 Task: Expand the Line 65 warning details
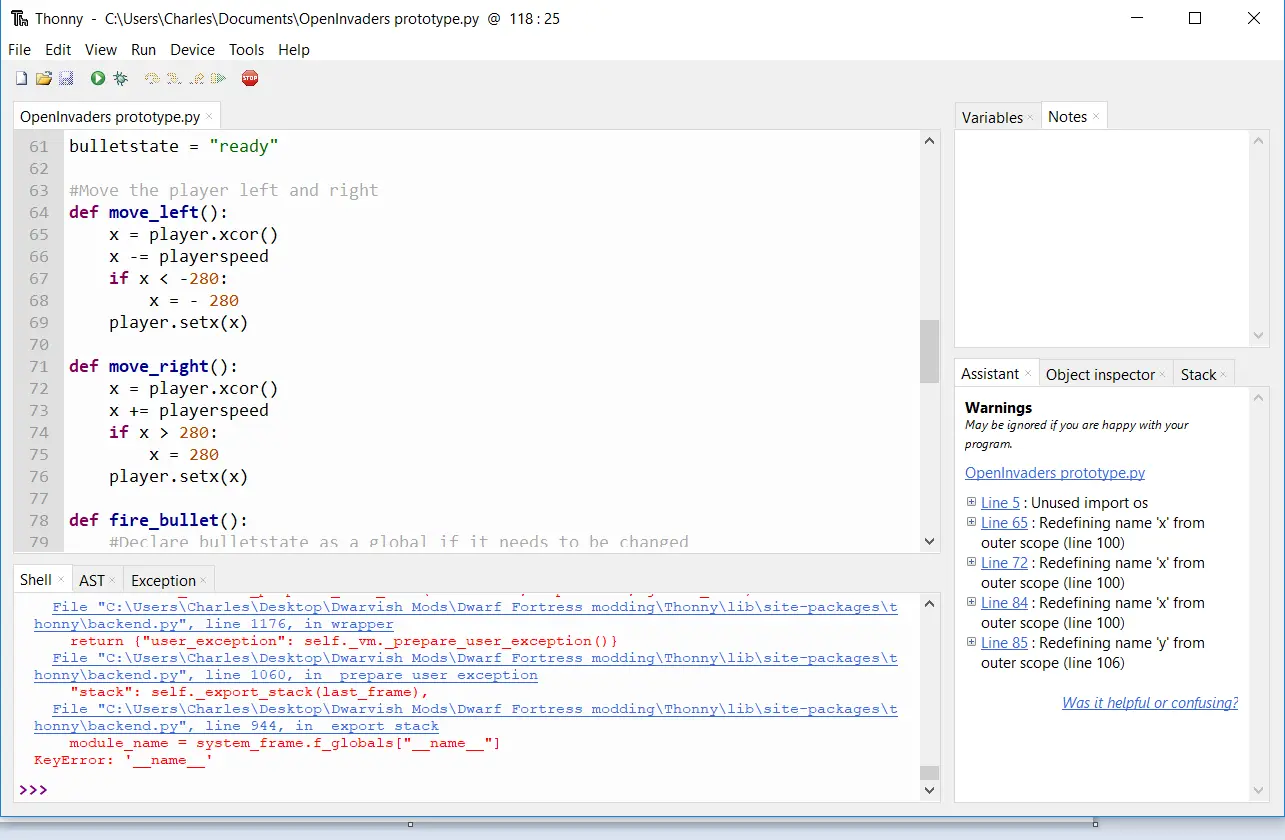click(971, 522)
